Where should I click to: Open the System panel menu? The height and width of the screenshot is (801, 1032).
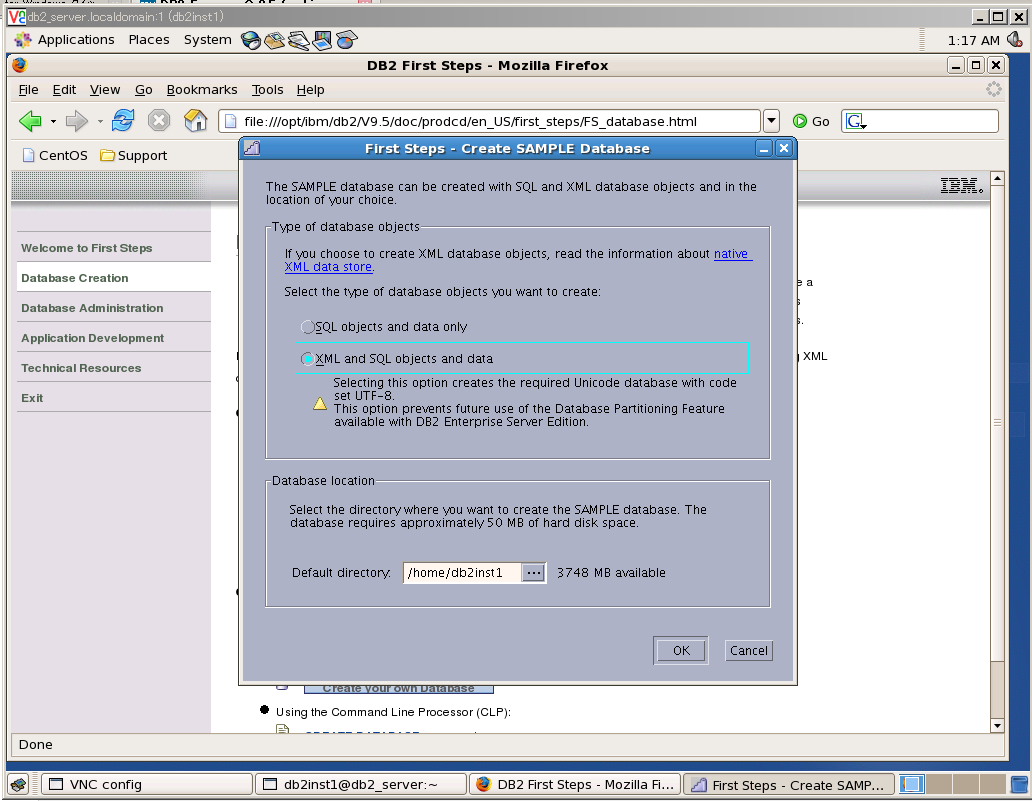[x=207, y=40]
